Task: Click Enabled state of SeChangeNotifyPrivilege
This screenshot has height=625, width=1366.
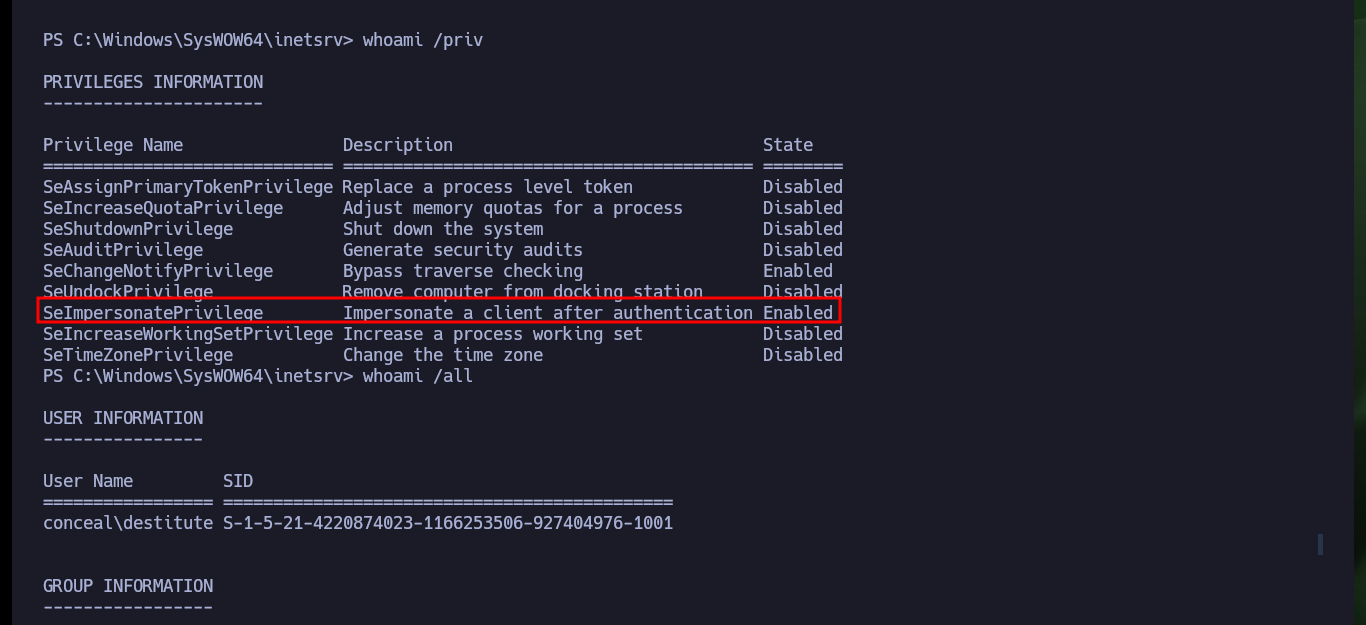Action: coord(798,271)
